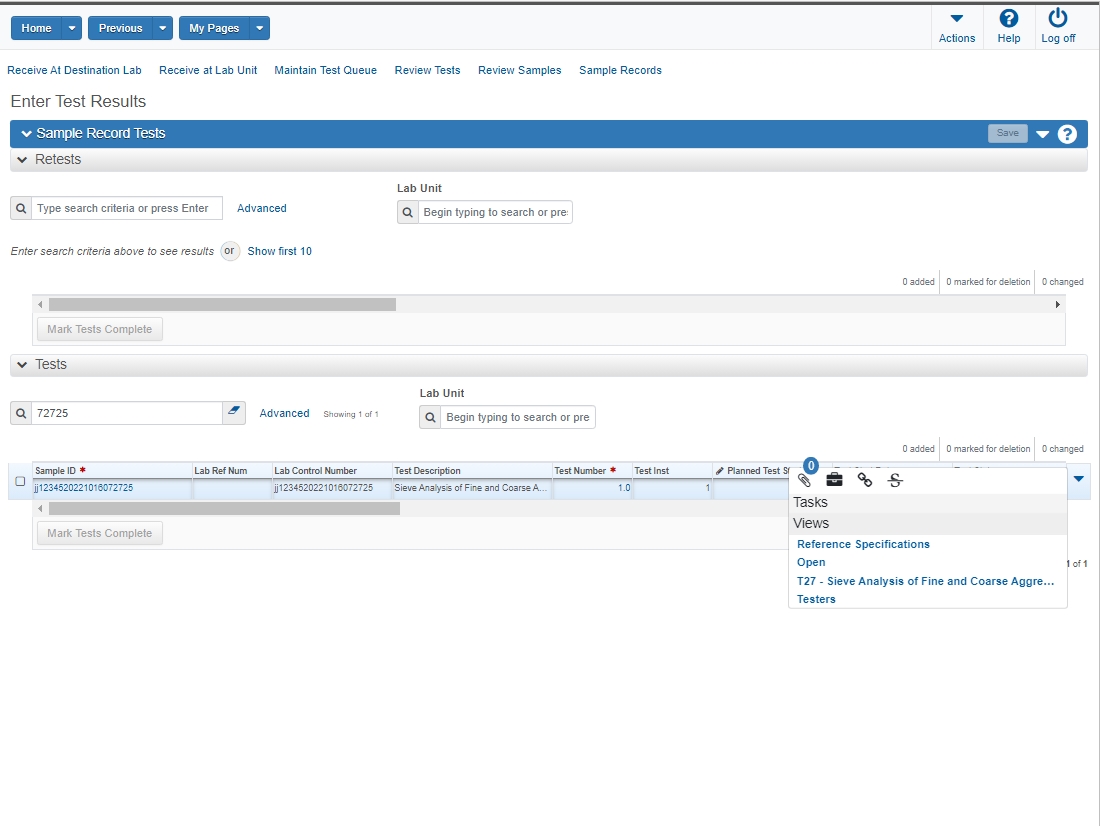The image size is (1100, 826).
Task: Open Sample Records page
Action: pyautogui.click(x=620, y=70)
